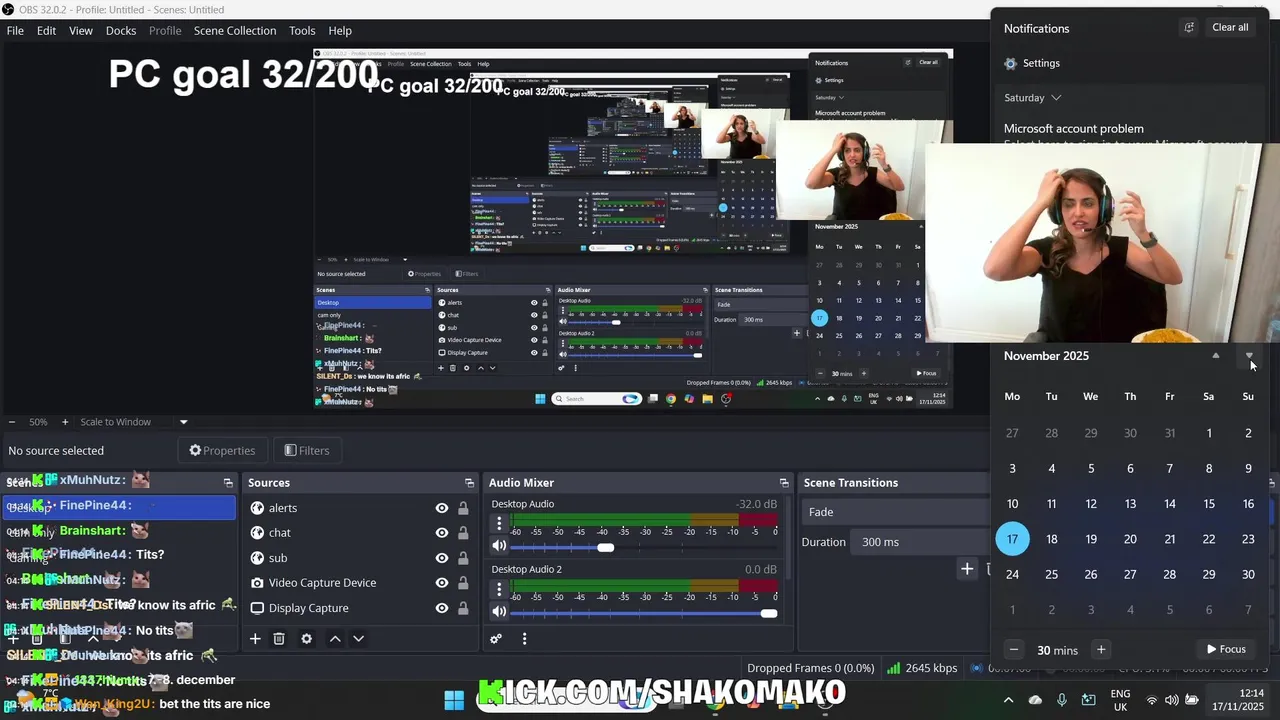
Task: Add a new scene transition plus icon
Action: (967, 569)
